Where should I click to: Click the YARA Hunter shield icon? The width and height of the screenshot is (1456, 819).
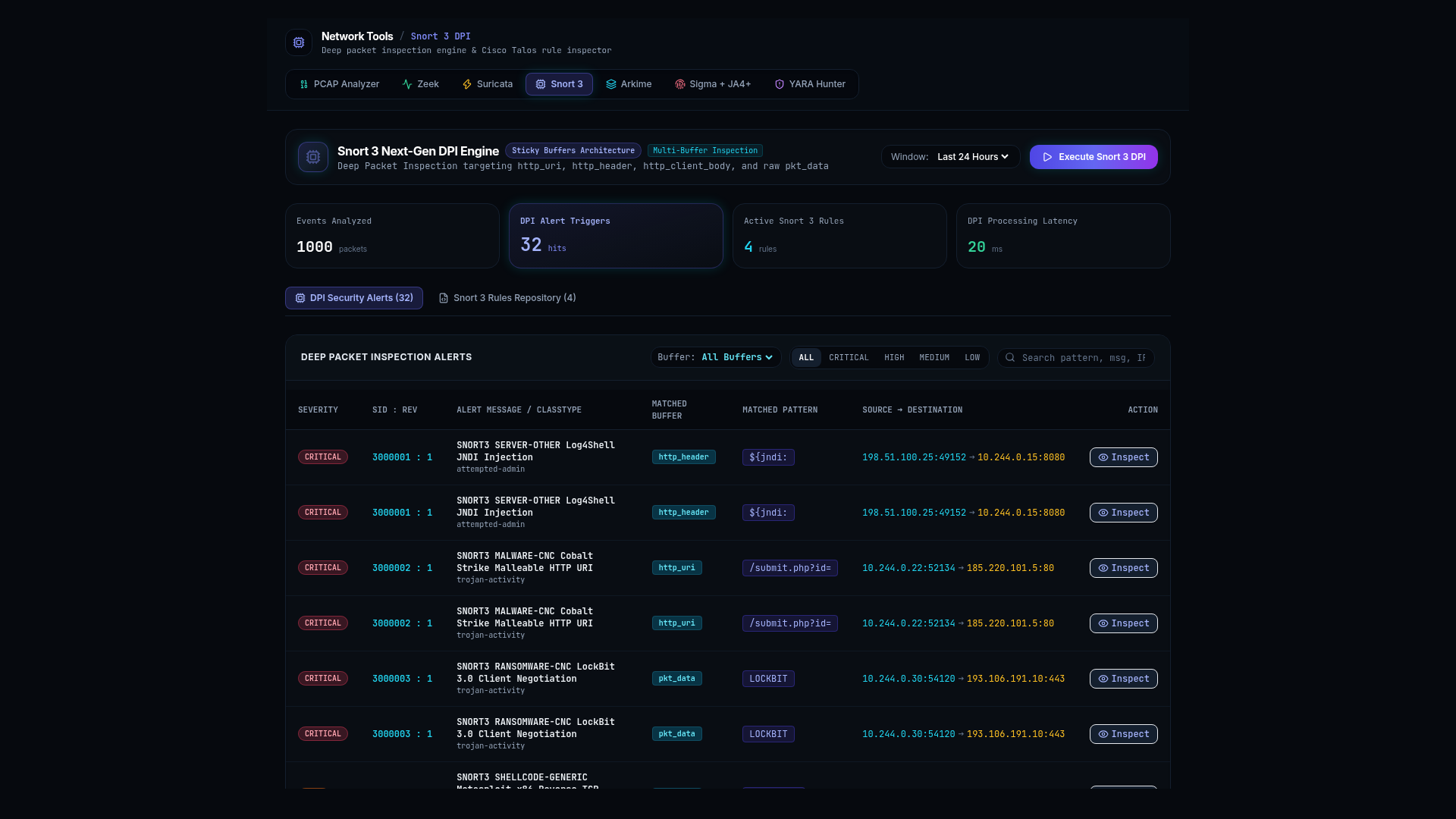click(x=780, y=84)
